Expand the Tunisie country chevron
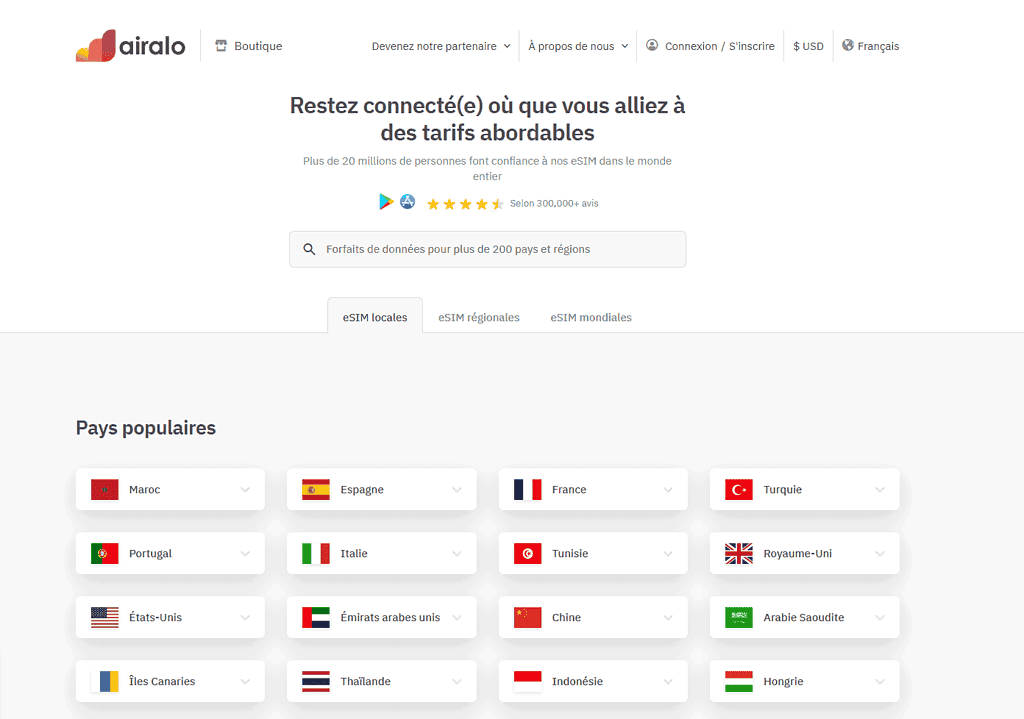1024x719 pixels. point(668,554)
